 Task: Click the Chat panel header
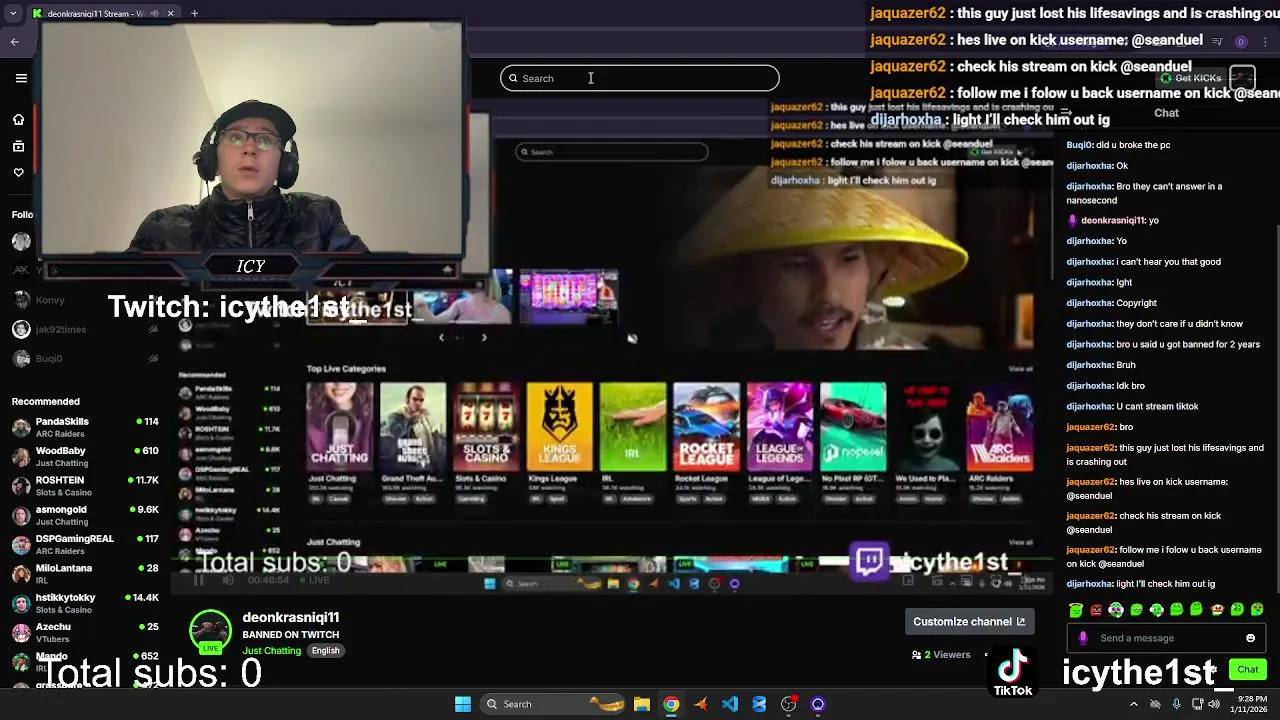point(1167,113)
